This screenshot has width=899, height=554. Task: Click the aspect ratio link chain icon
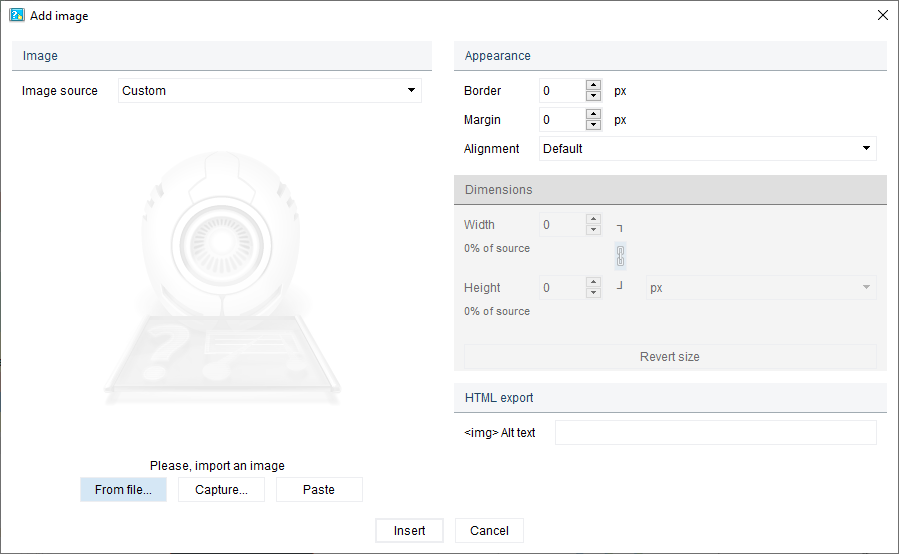(620, 256)
